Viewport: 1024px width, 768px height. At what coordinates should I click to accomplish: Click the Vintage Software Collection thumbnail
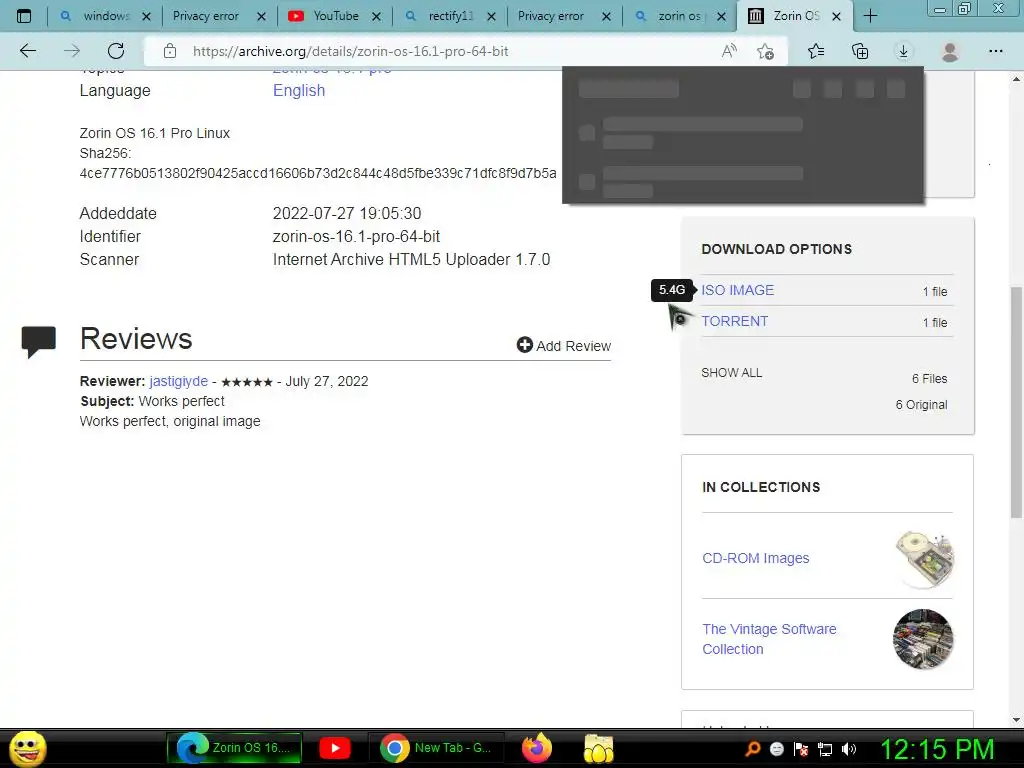coord(923,639)
